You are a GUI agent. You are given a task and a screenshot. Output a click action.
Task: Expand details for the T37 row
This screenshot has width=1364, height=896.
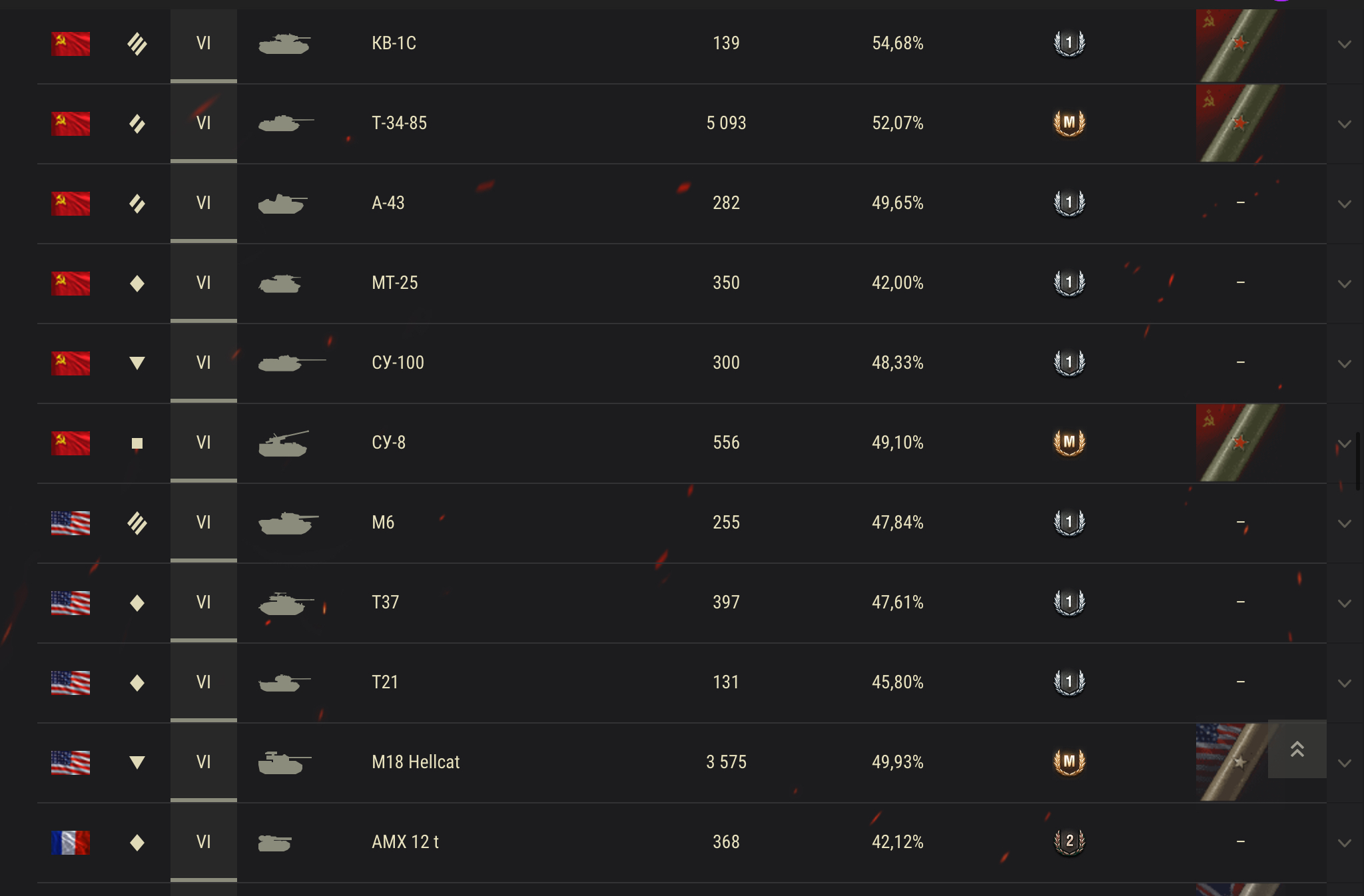(x=1345, y=604)
